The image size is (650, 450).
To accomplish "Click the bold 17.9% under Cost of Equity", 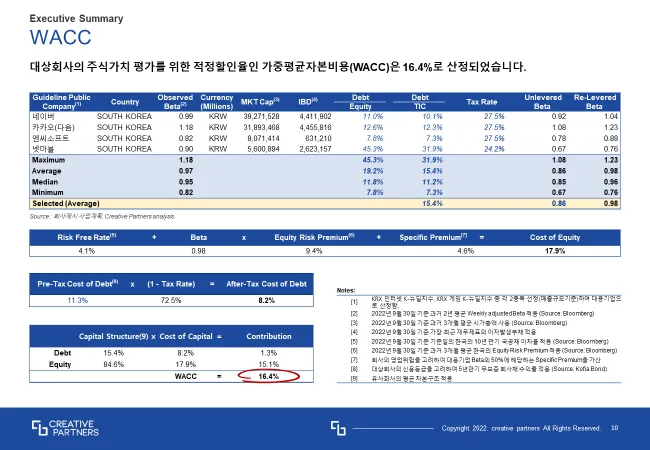I will tap(555, 251).
